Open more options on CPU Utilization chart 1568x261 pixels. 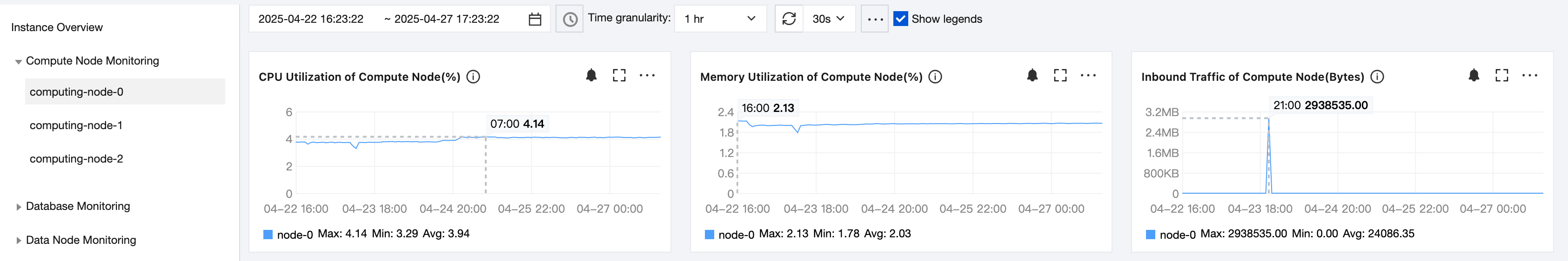(x=647, y=75)
